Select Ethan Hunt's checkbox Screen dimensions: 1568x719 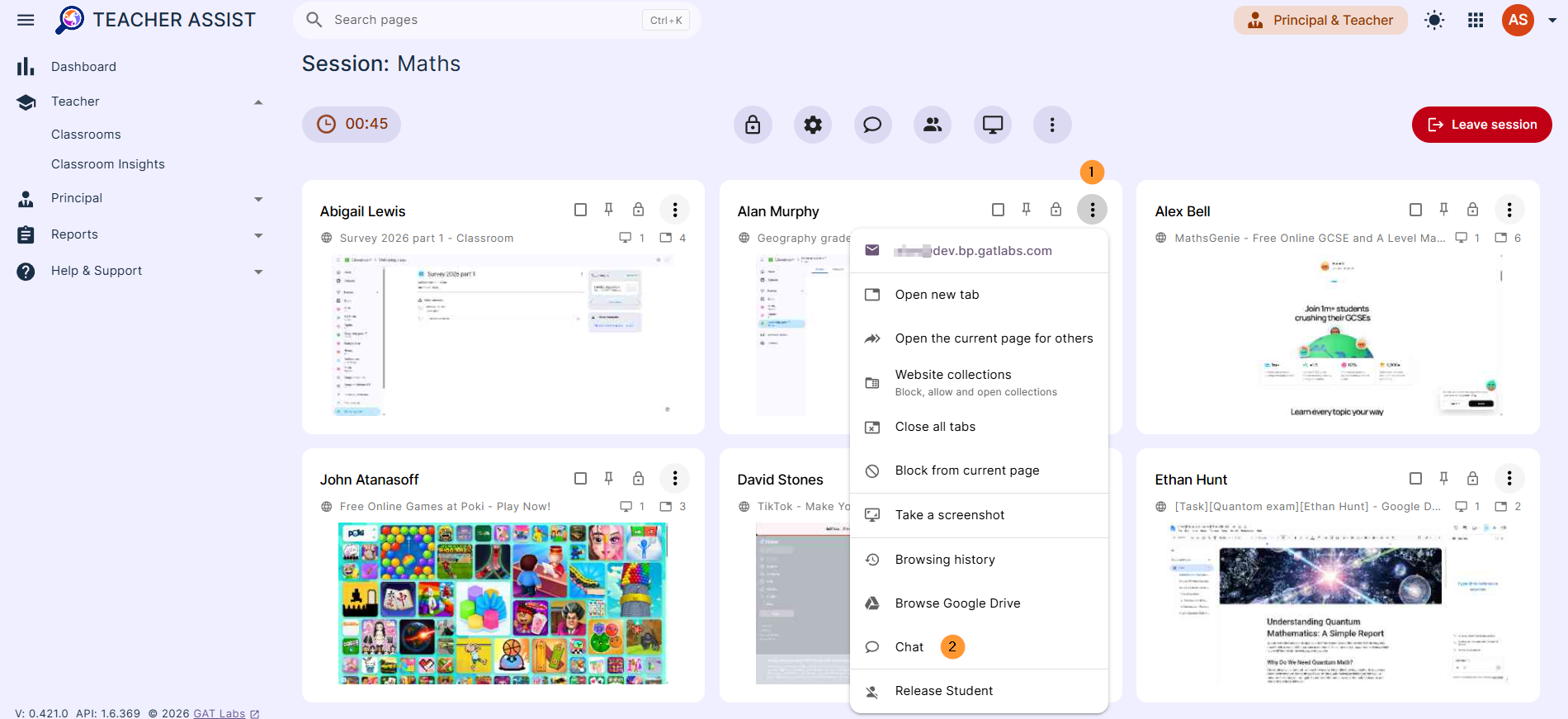coord(1415,478)
